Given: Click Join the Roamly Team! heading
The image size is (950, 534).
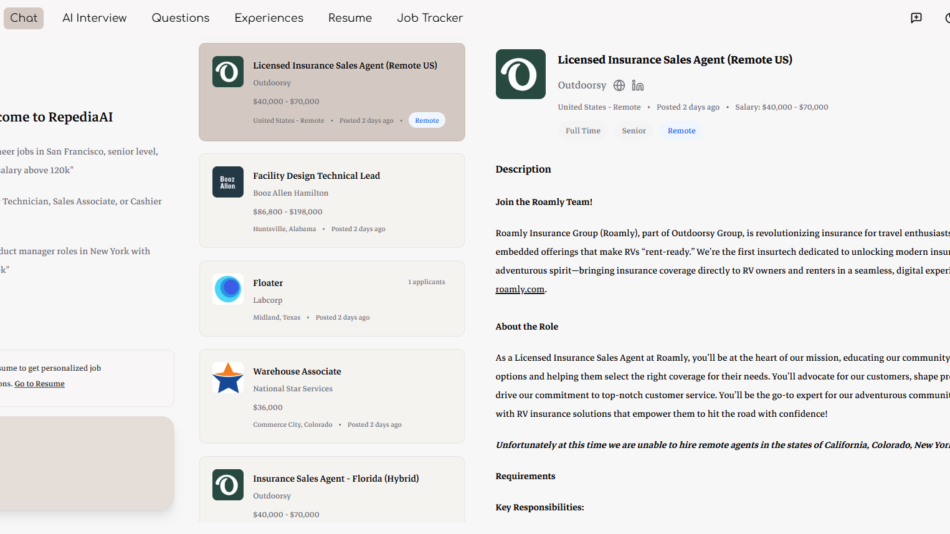Looking at the screenshot, I should [x=544, y=202].
